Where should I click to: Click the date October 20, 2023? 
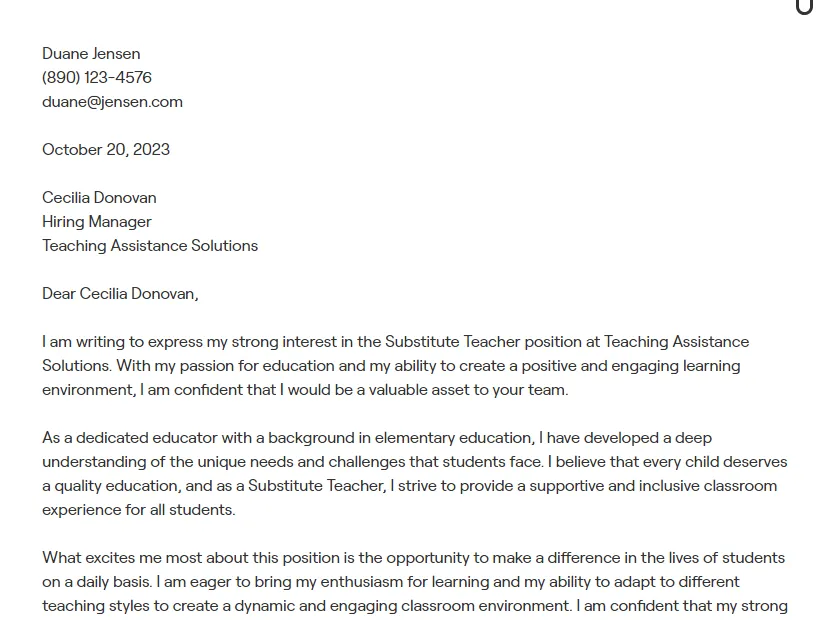[106, 150]
